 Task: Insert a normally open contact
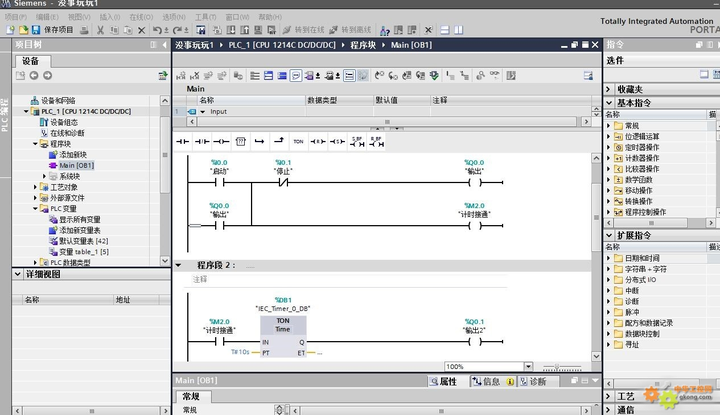coord(182,142)
